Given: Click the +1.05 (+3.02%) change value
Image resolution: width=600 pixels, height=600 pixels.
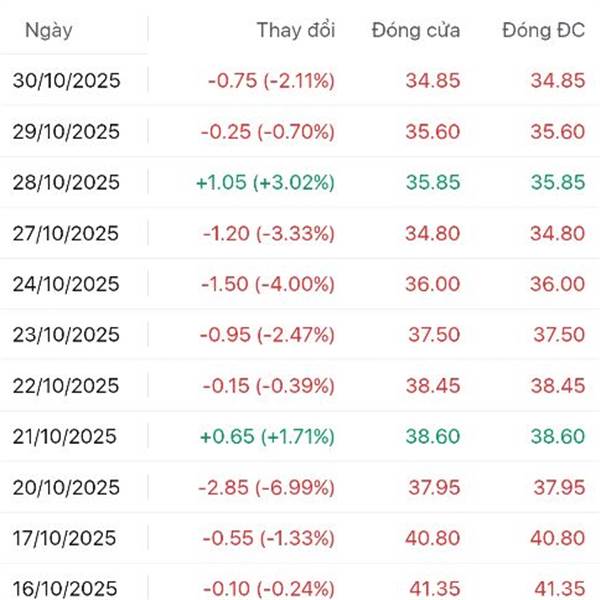Looking at the screenshot, I should 268,183.
